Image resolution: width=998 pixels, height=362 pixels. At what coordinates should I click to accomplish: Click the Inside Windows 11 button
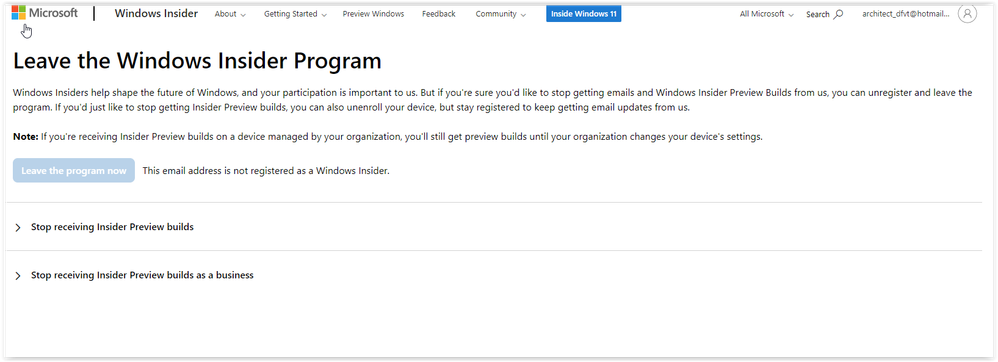(583, 13)
